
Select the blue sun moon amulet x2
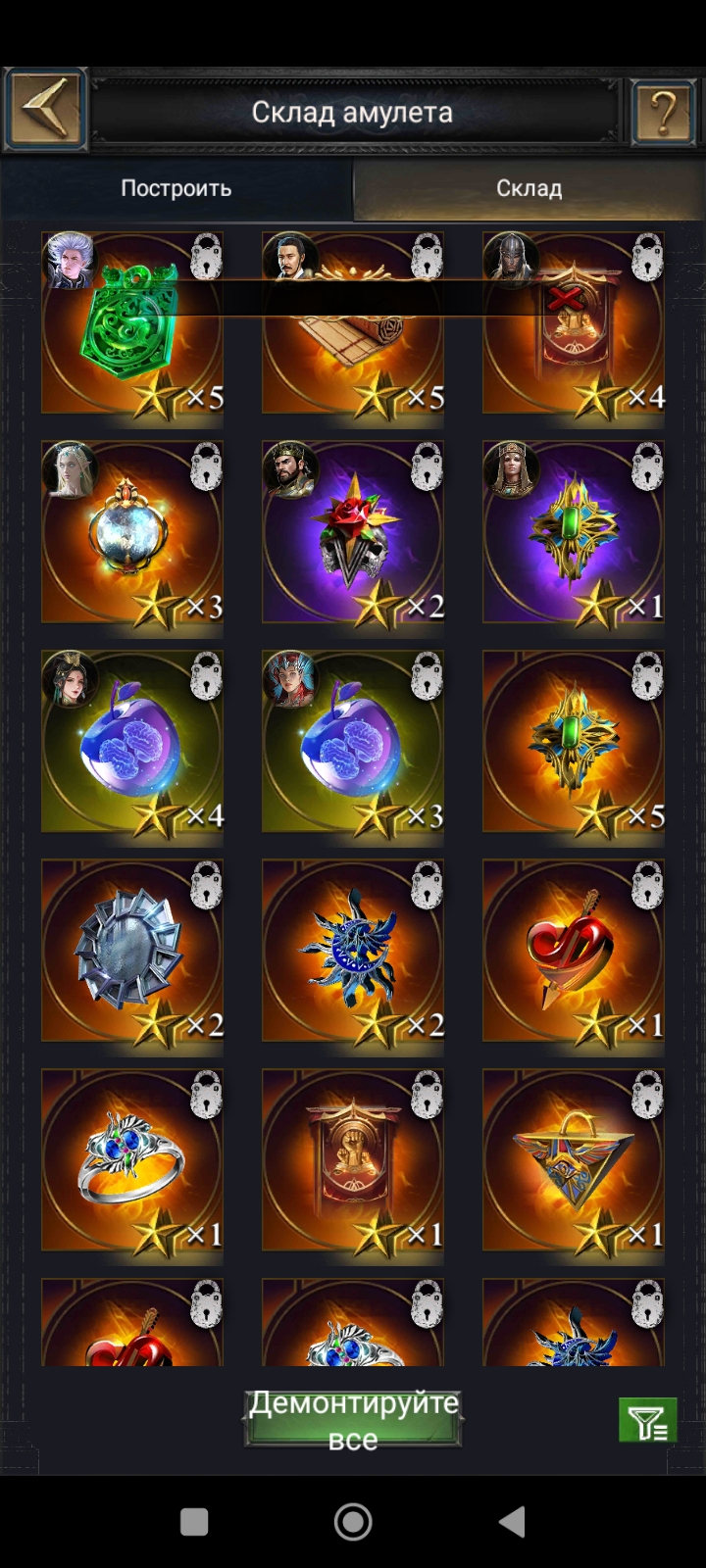tap(353, 951)
